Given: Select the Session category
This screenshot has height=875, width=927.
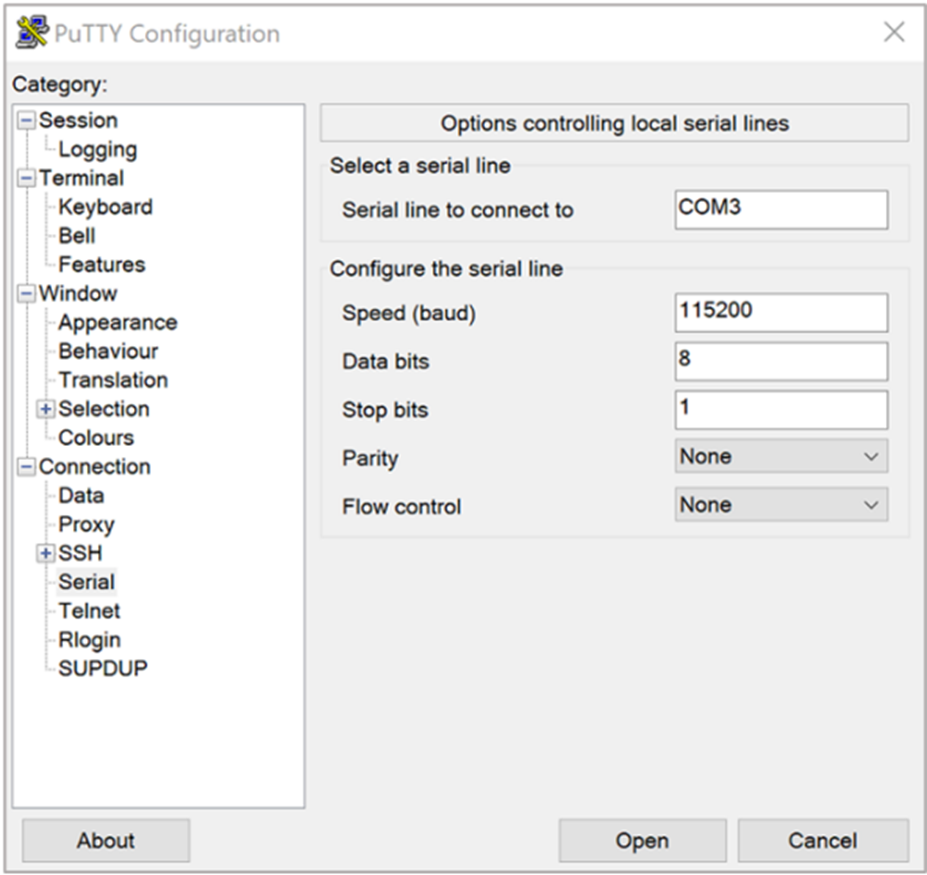Looking at the screenshot, I should 78,121.
